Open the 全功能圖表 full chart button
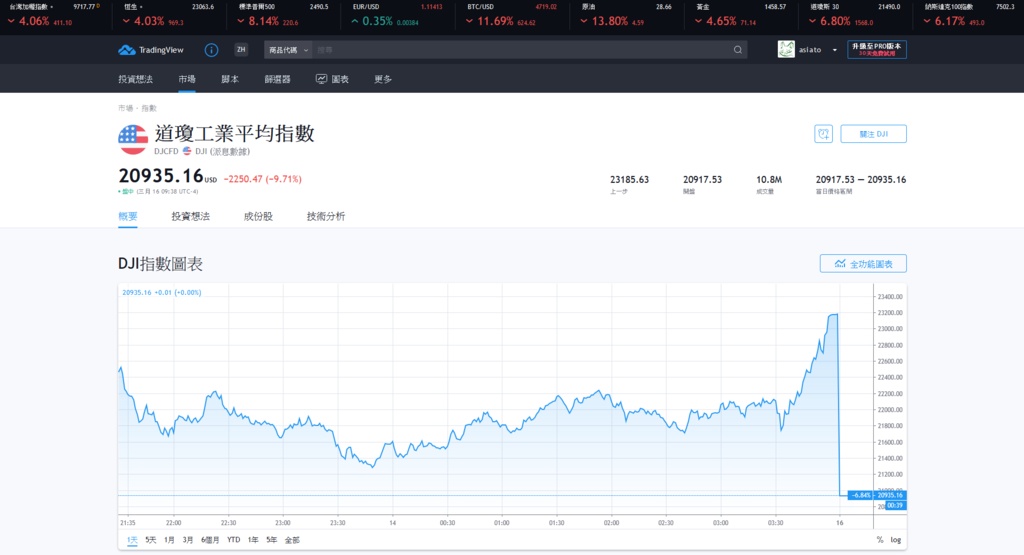 [x=863, y=264]
